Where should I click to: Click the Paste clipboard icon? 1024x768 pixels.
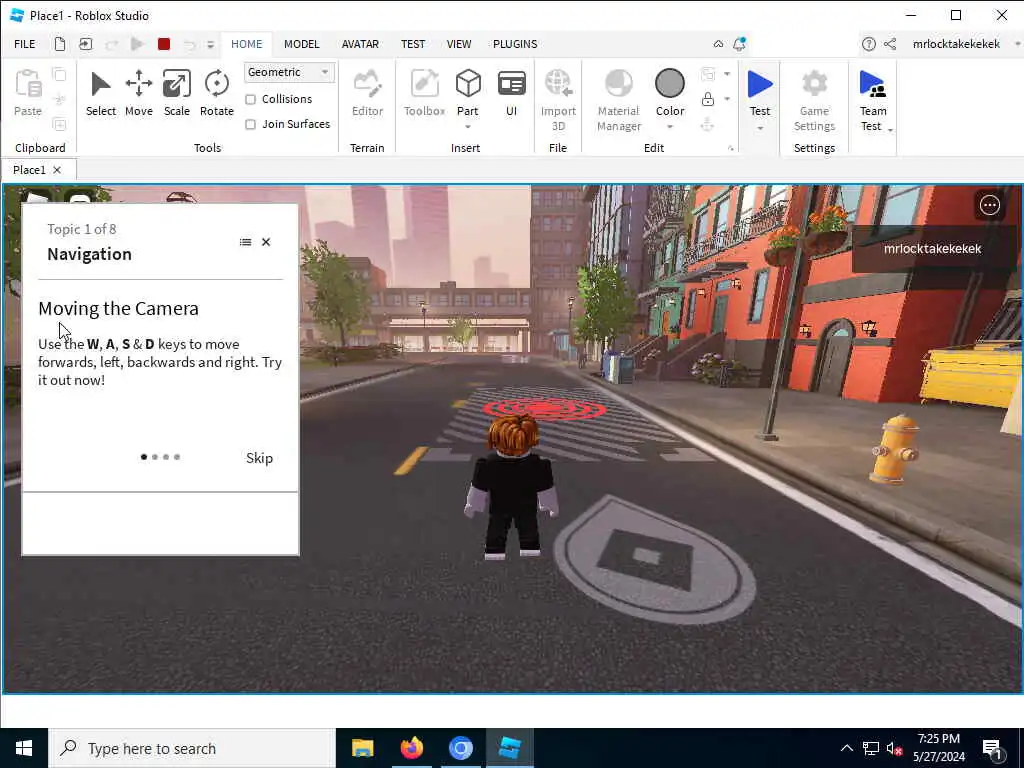click(x=28, y=93)
